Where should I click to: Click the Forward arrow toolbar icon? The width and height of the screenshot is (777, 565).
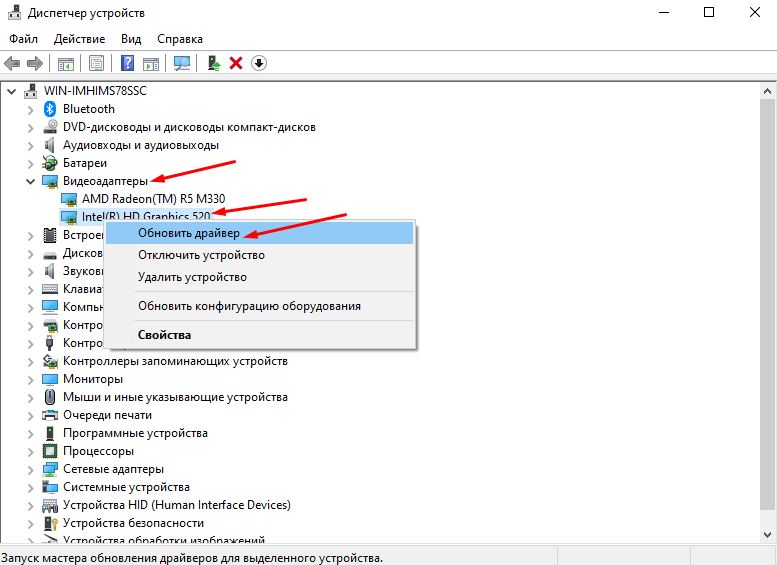pyautogui.click(x=35, y=63)
